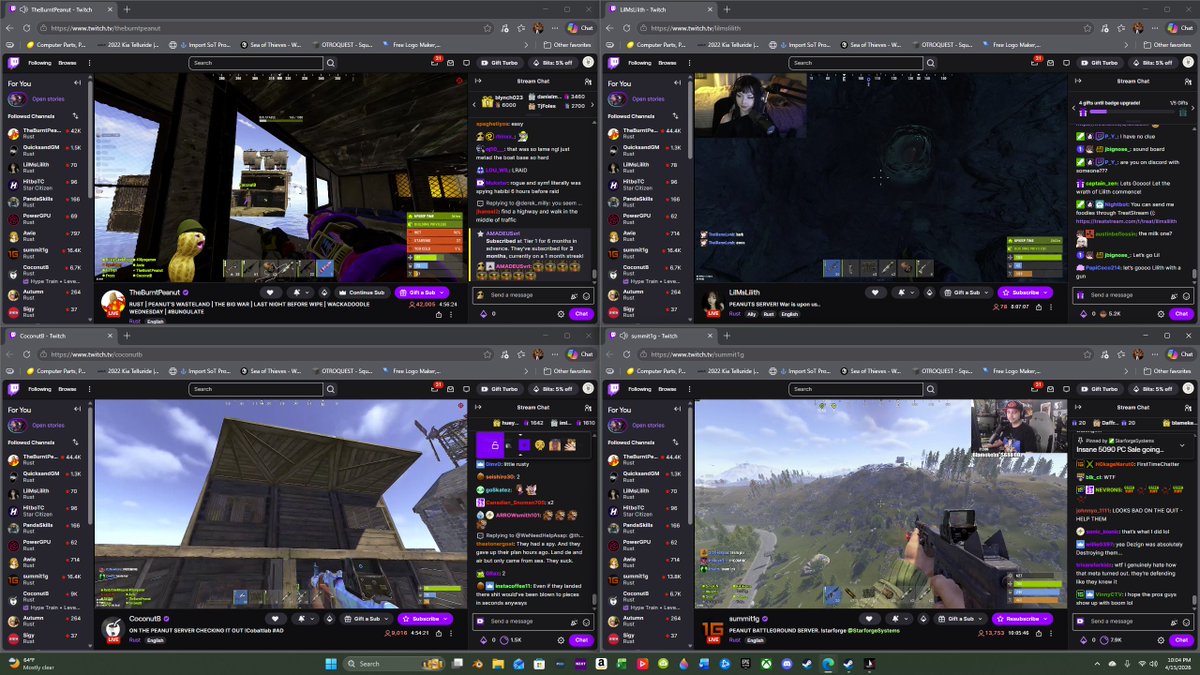The height and width of the screenshot is (675, 1200).
Task: Open community users list in summit1g chat
Action: [1186, 407]
